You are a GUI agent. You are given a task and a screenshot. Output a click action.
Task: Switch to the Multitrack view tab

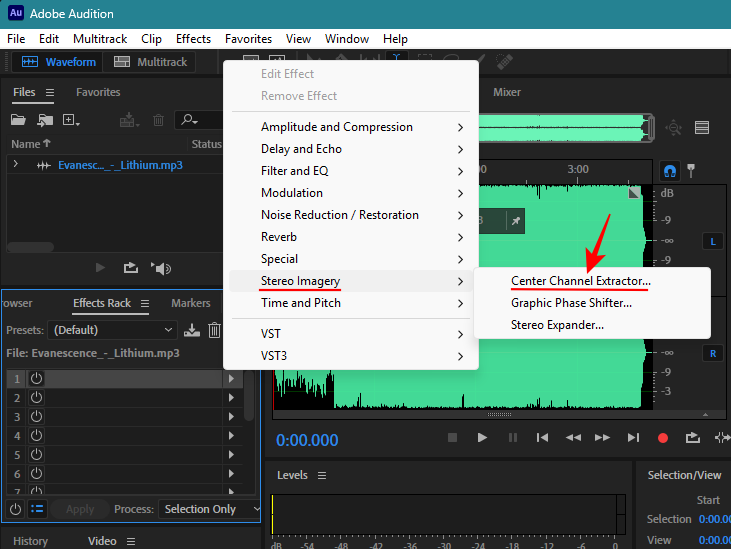pyautogui.click(x=151, y=62)
